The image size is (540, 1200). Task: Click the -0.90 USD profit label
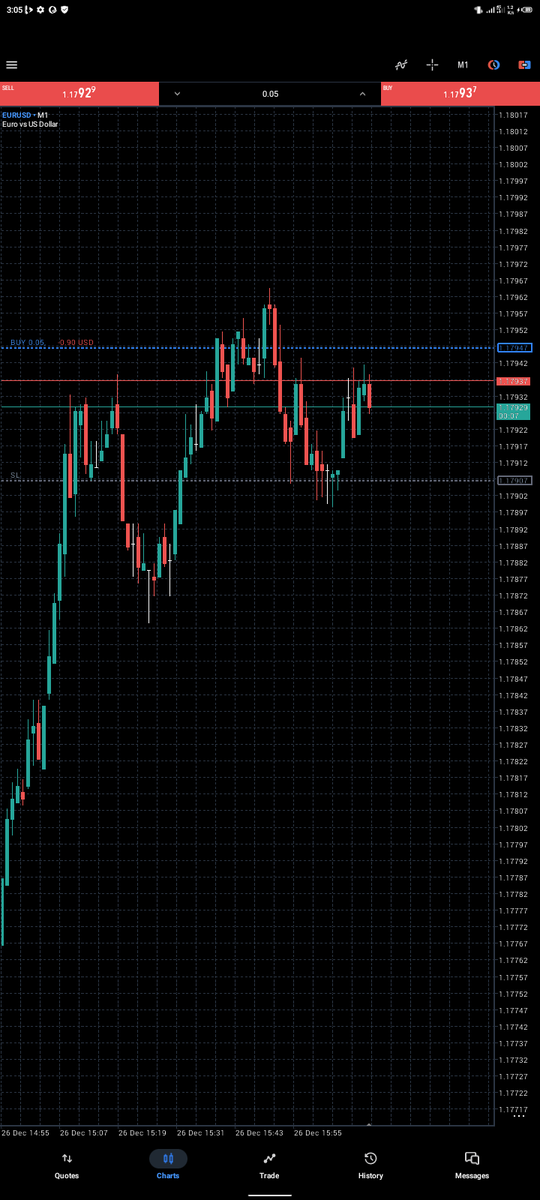pos(75,342)
